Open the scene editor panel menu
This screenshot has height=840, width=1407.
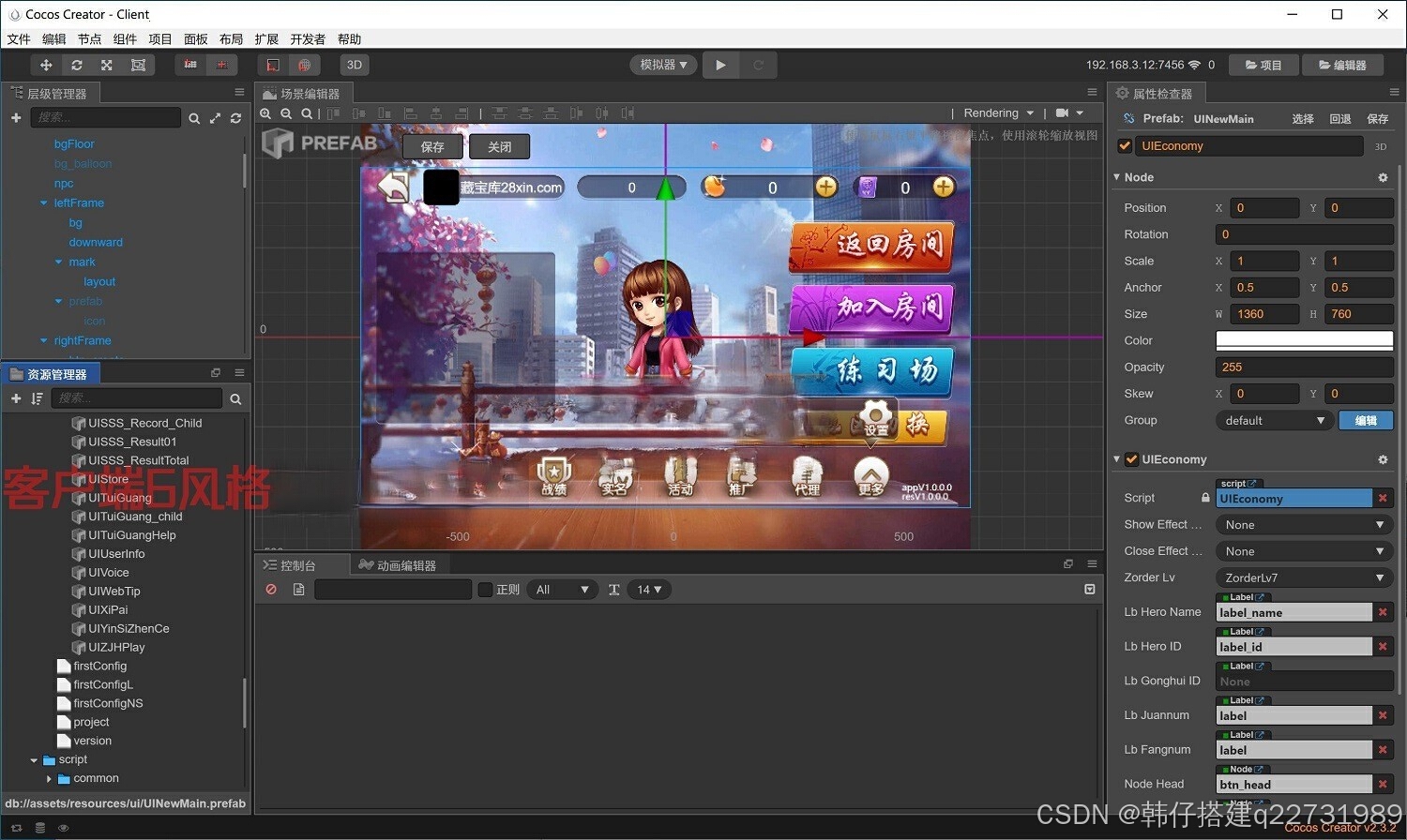1092,92
